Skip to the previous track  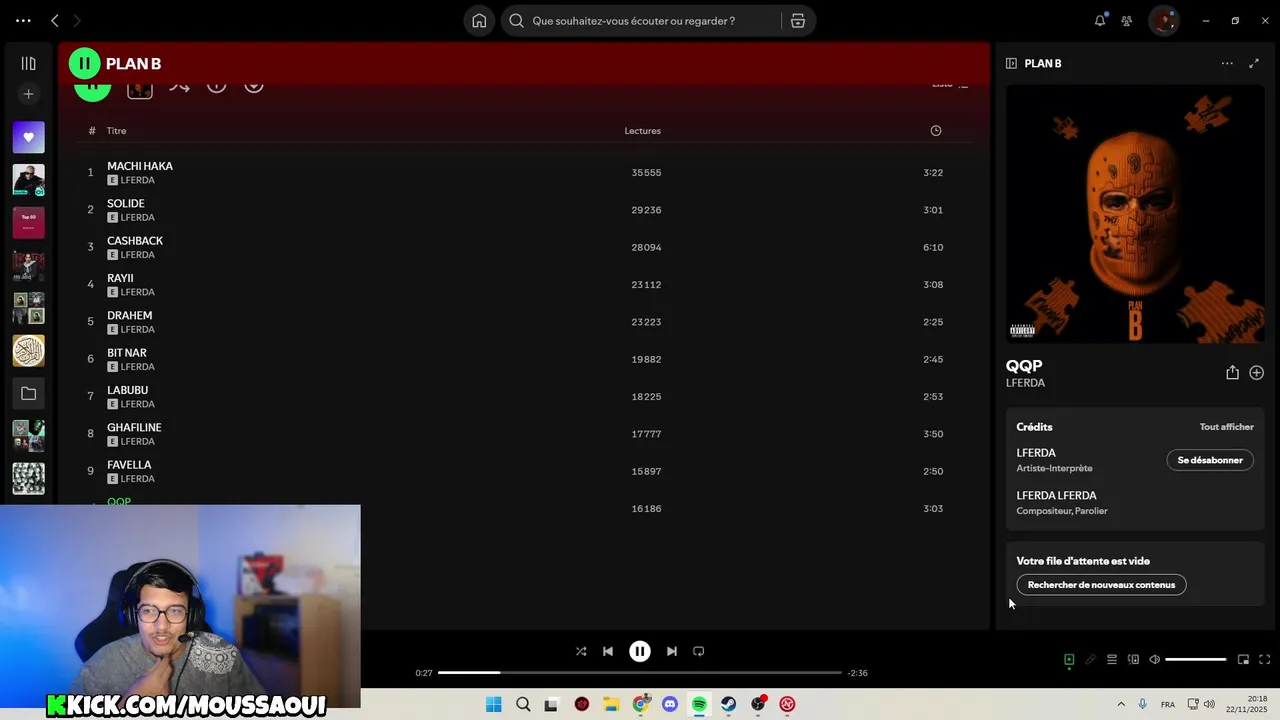(x=608, y=651)
